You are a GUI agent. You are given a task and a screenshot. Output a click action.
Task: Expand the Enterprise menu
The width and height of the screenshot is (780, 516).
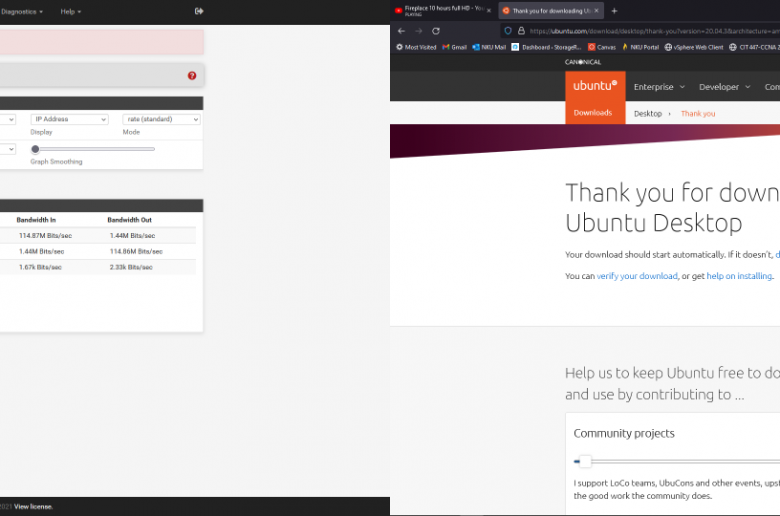point(659,87)
